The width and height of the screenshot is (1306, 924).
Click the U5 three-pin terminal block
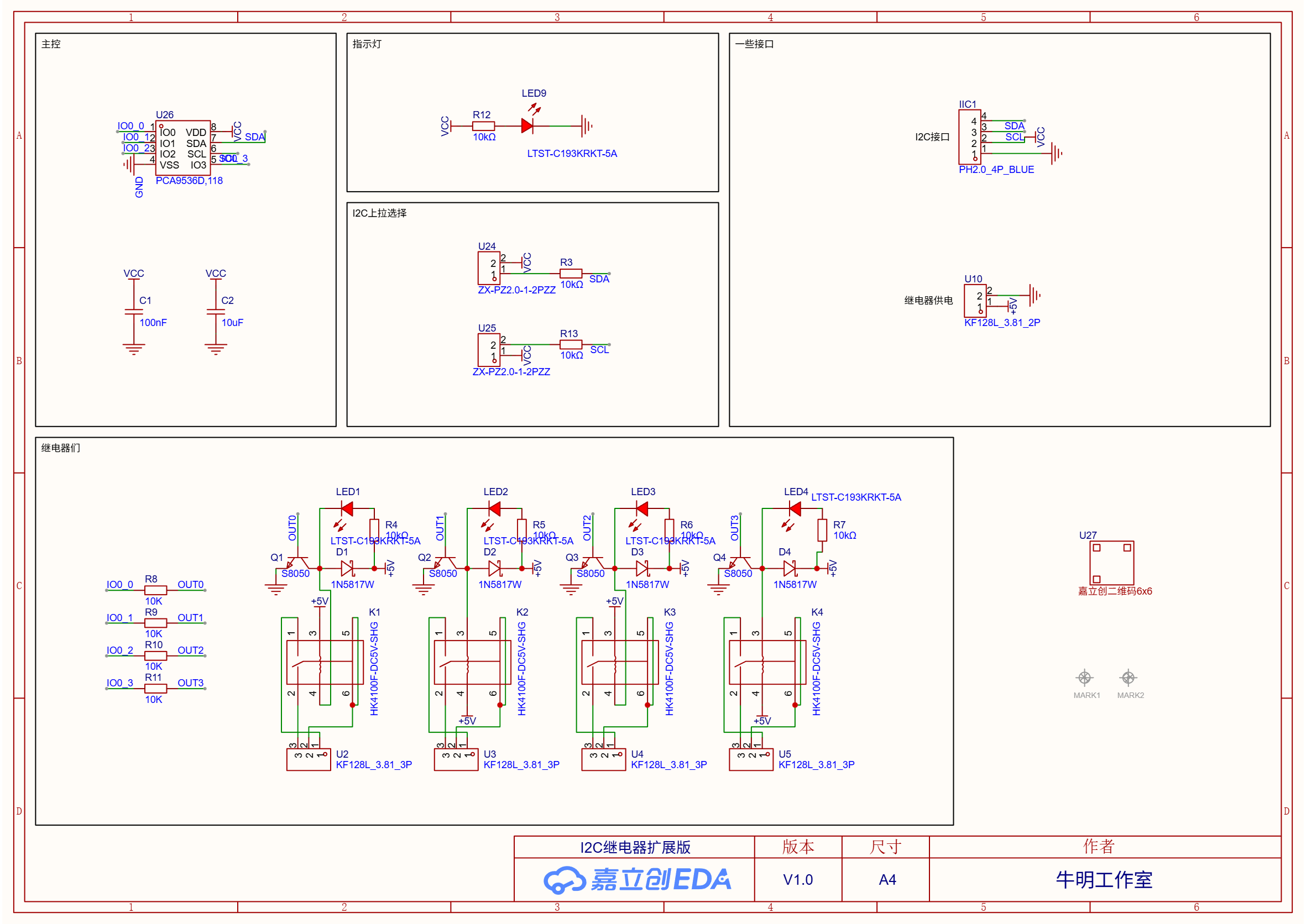pyautogui.click(x=751, y=759)
